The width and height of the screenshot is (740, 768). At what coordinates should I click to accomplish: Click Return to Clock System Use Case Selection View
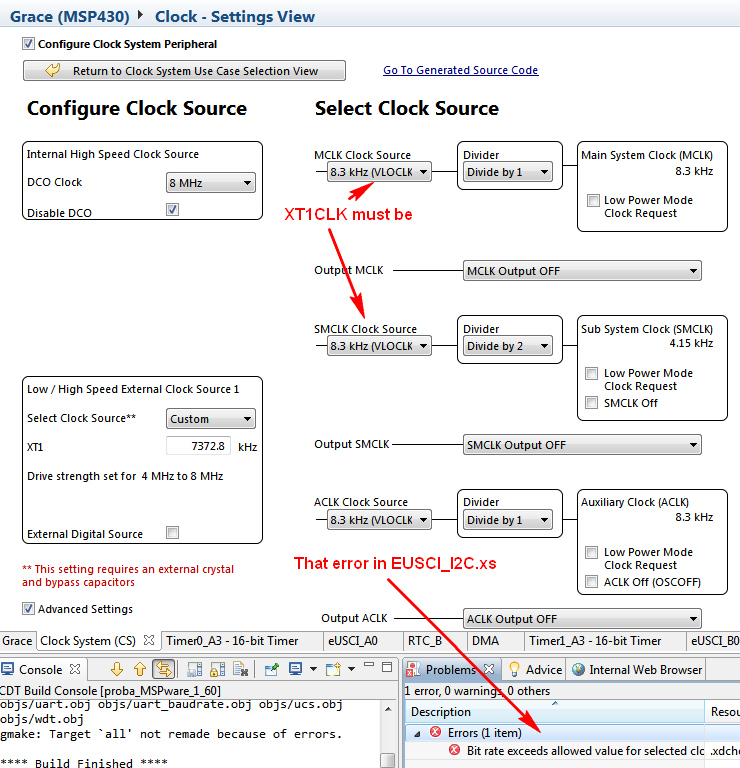point(184,71)
